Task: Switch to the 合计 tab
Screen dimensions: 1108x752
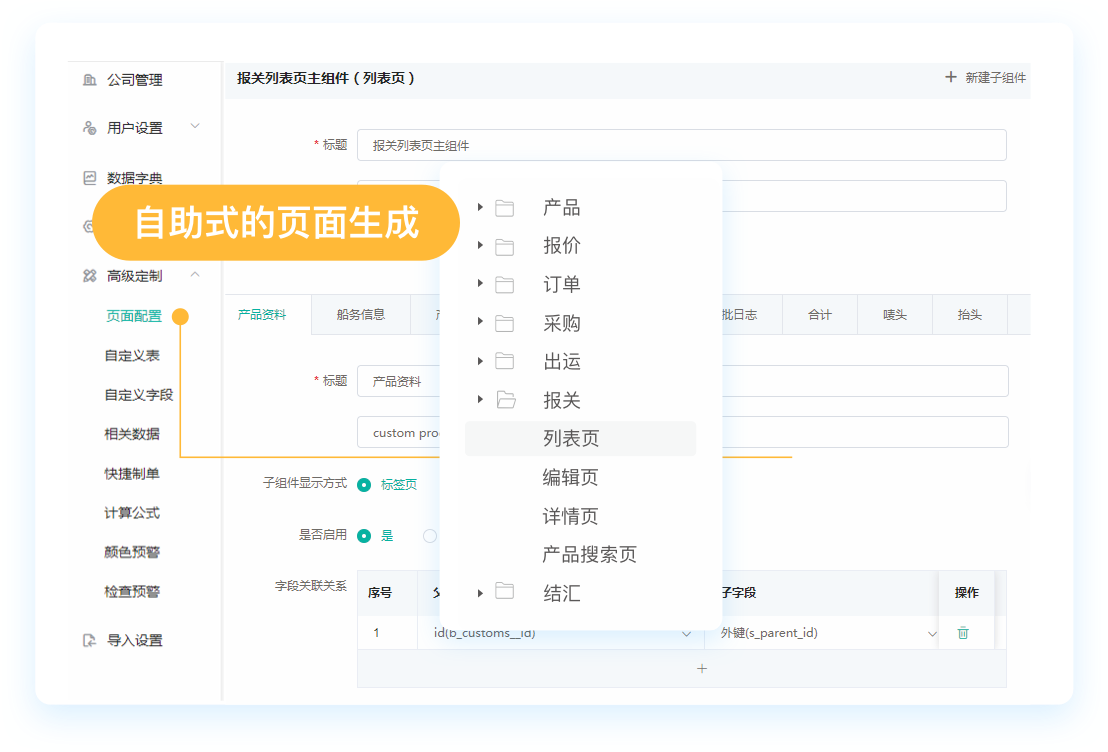Action: 820,315
